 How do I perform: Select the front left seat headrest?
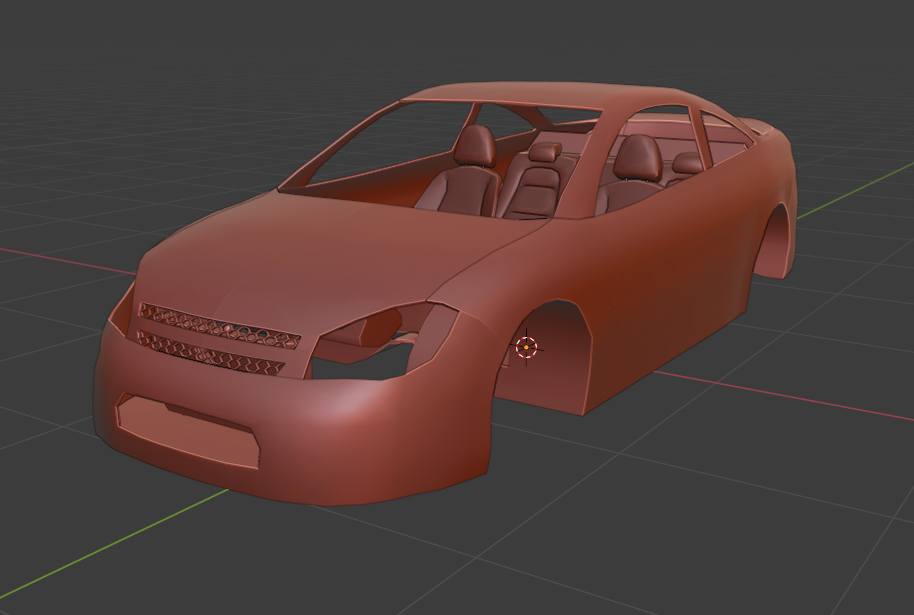[475, 145]
